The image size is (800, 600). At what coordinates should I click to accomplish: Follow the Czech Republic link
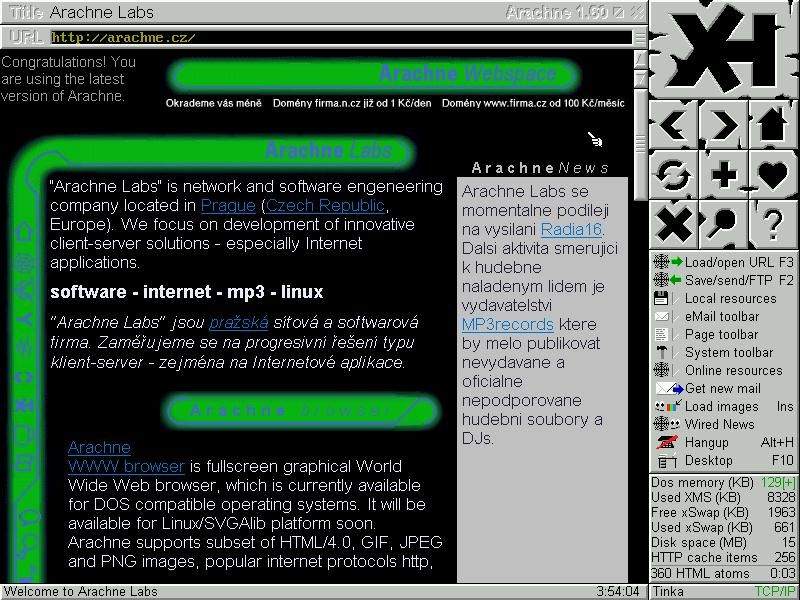pos(325,206)
